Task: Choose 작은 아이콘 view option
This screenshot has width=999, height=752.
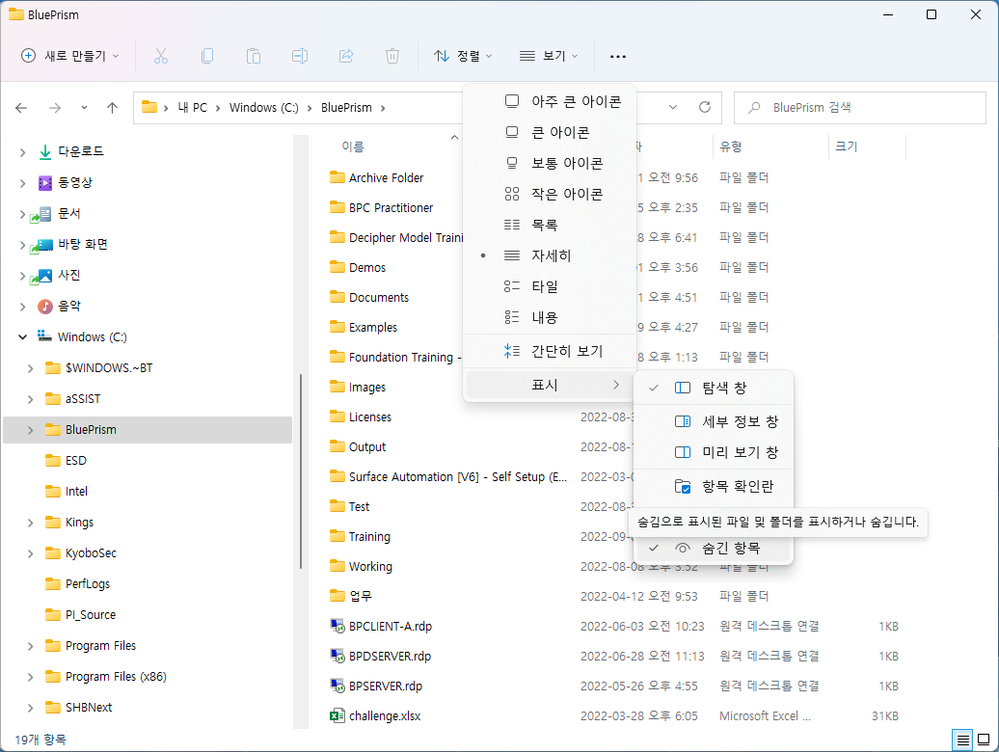Action: click(549, 194)
